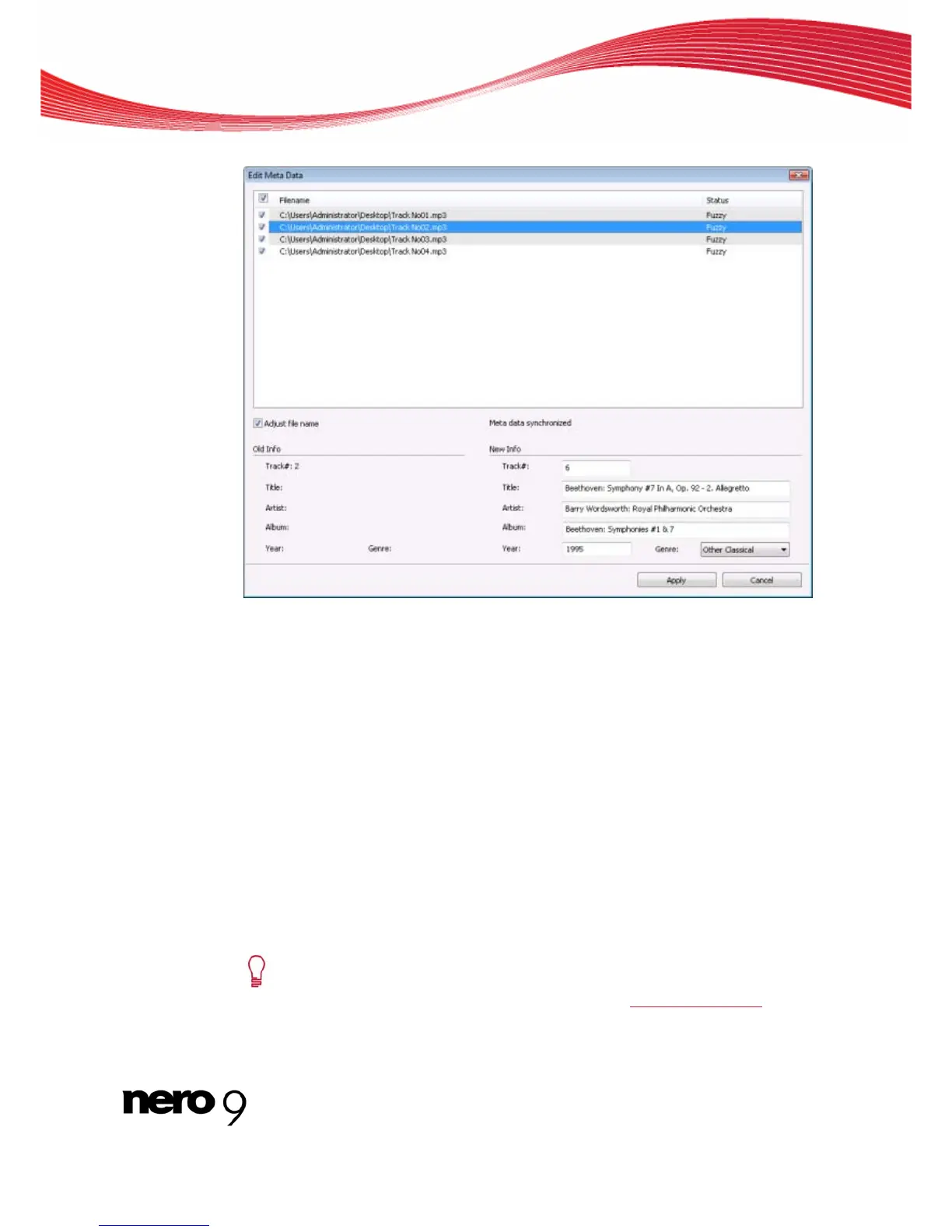Select the Track No03.mp3 file row
The image size is (952, 1232).
pos(529,240)
